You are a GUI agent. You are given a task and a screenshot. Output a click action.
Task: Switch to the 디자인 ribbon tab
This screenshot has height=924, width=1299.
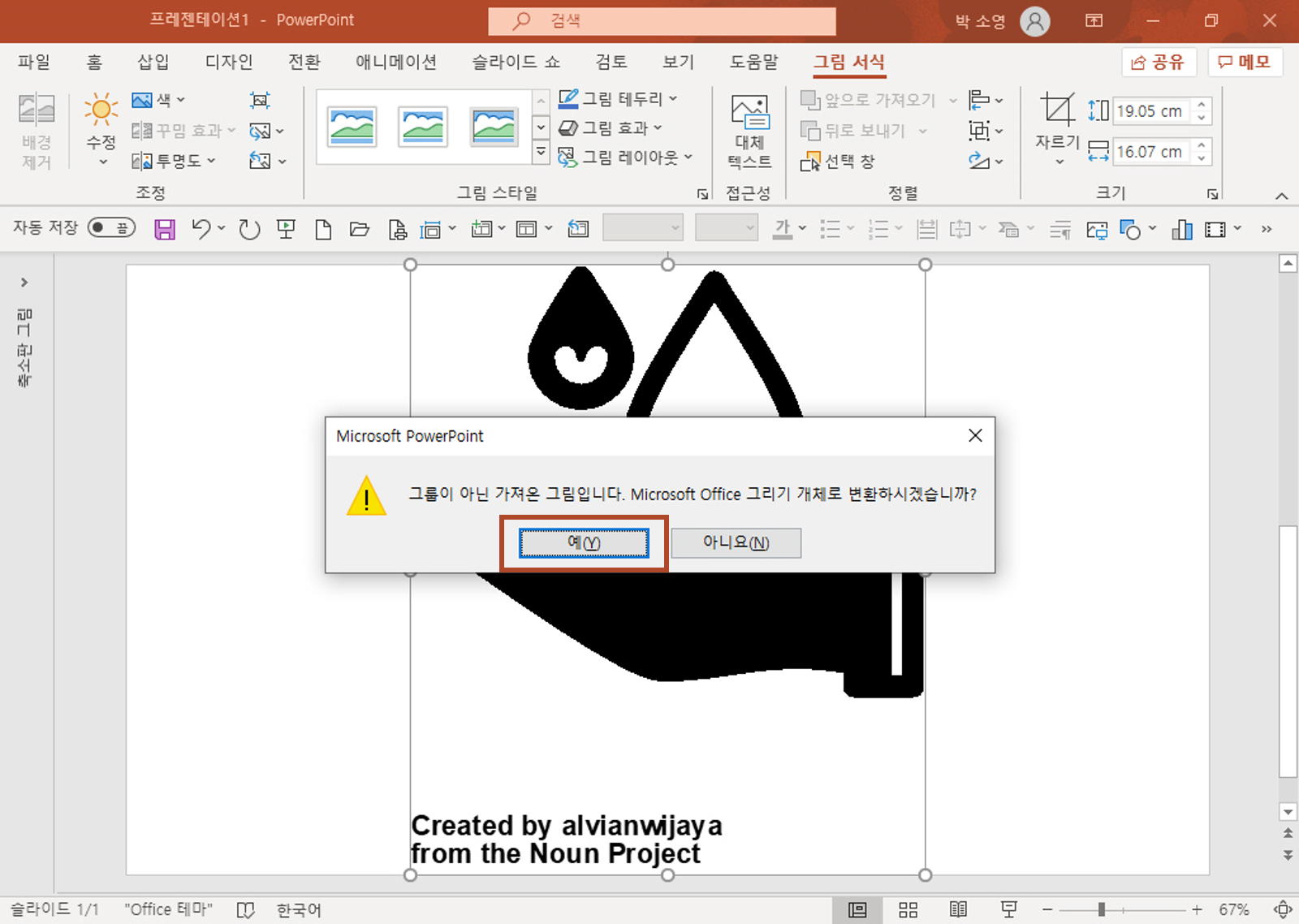229,62
